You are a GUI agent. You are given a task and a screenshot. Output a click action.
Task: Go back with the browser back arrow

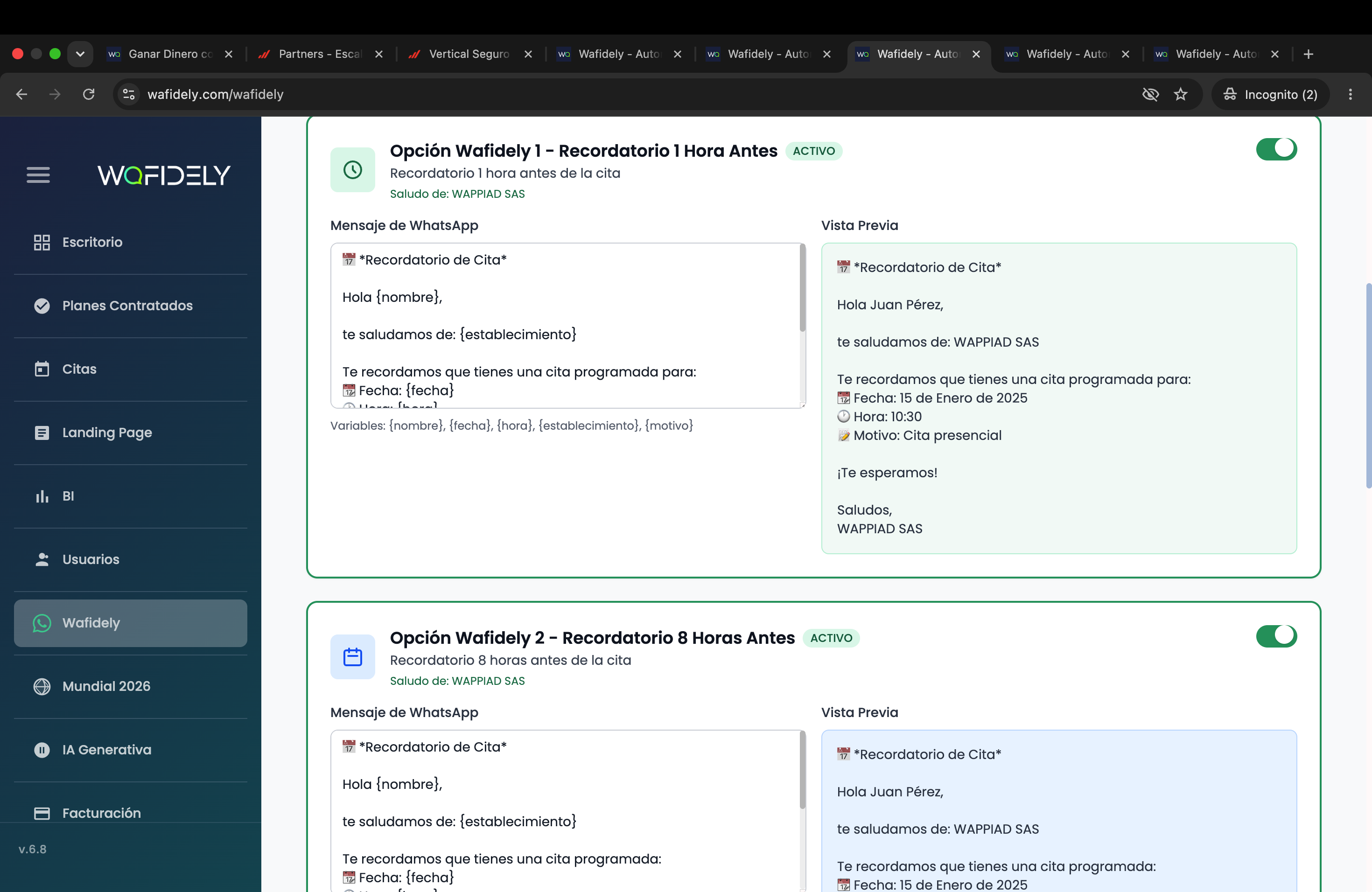point(21,94)
